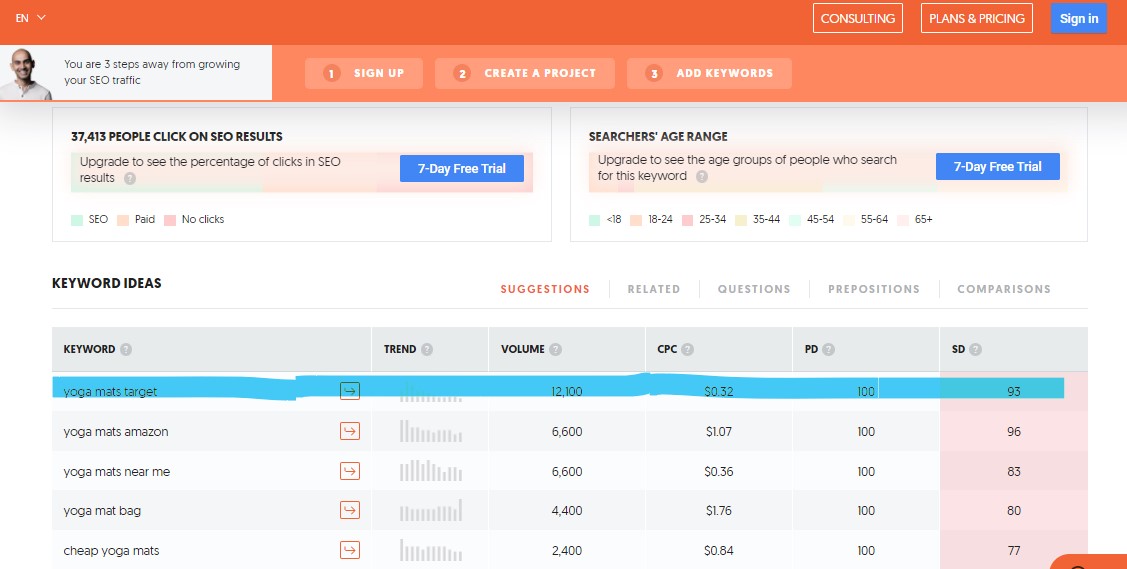Click the <18 age legend swatch
1127x569 pixels.
(594, 220)
